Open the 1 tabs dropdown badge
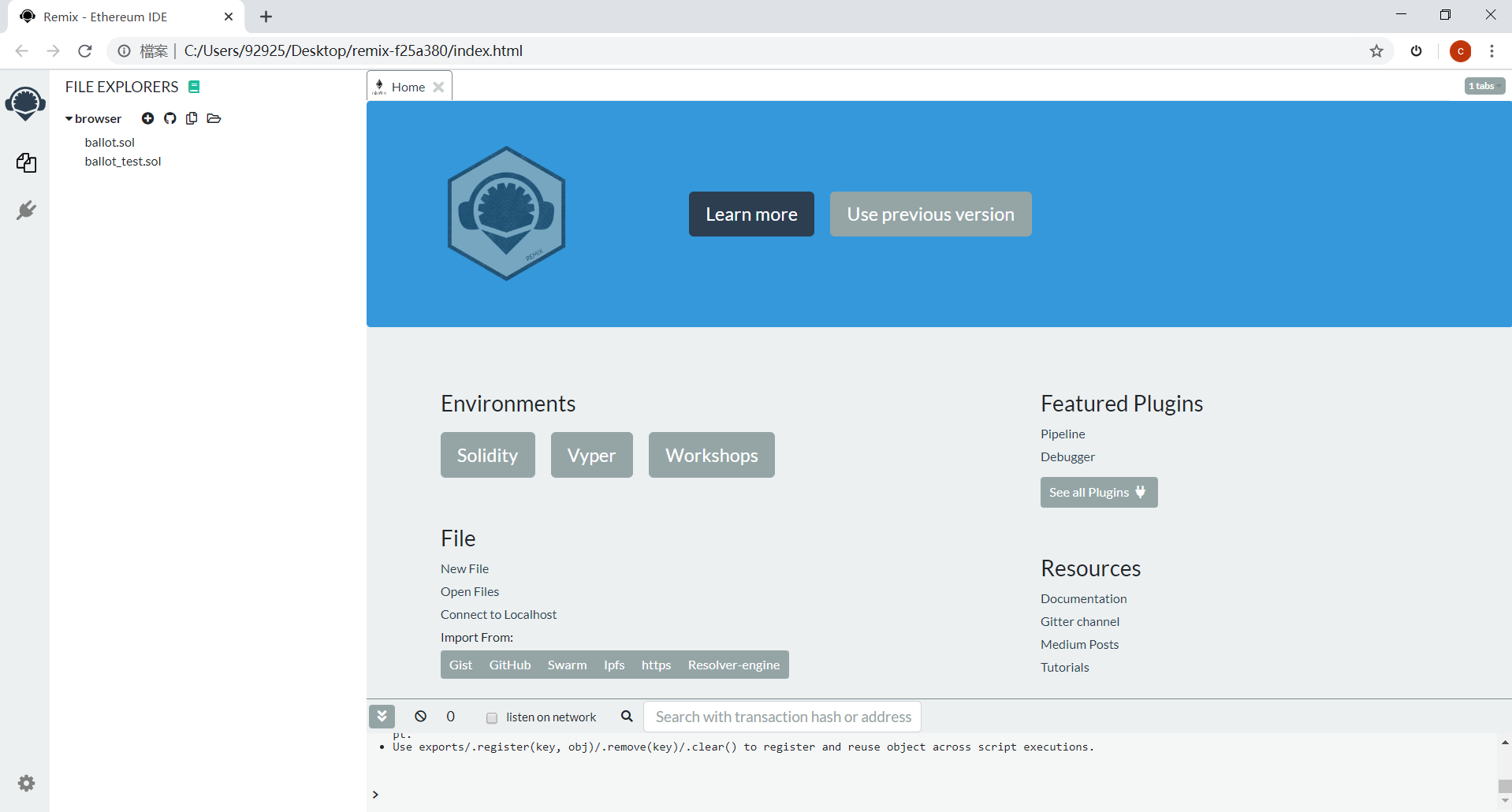 1484,86
